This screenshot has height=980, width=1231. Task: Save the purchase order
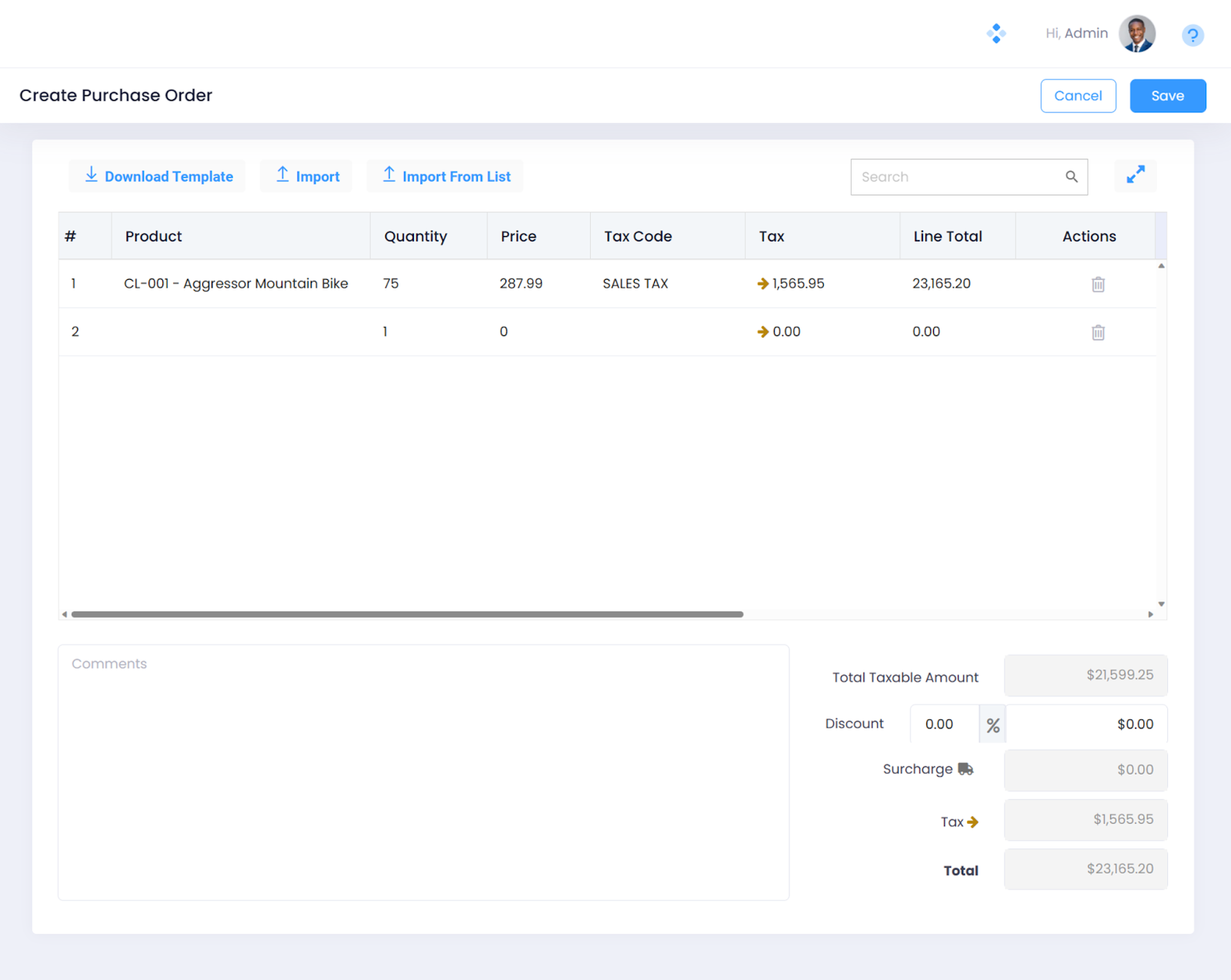(x=1167, y=96)
